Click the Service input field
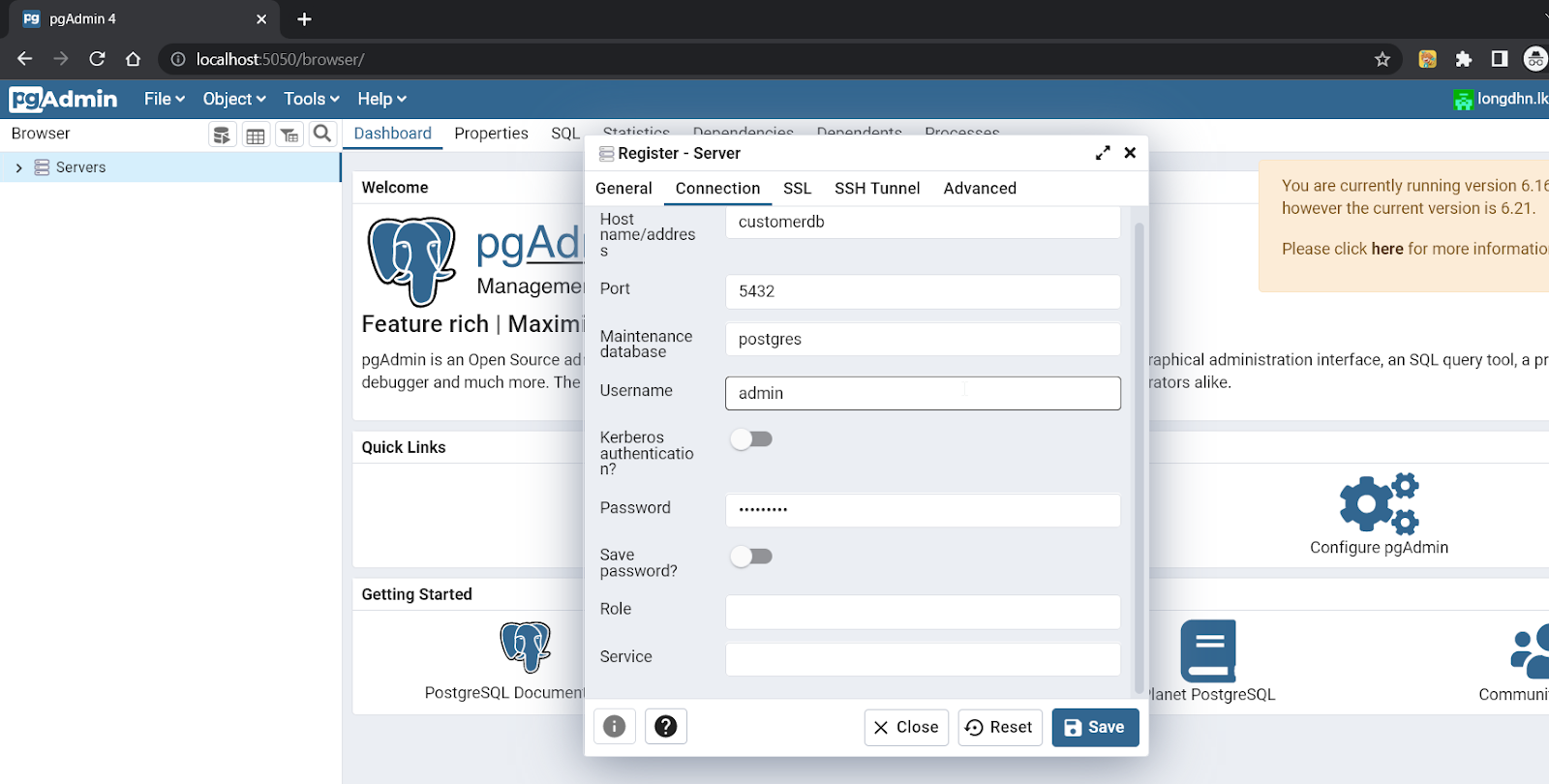 tap(923, 659)
